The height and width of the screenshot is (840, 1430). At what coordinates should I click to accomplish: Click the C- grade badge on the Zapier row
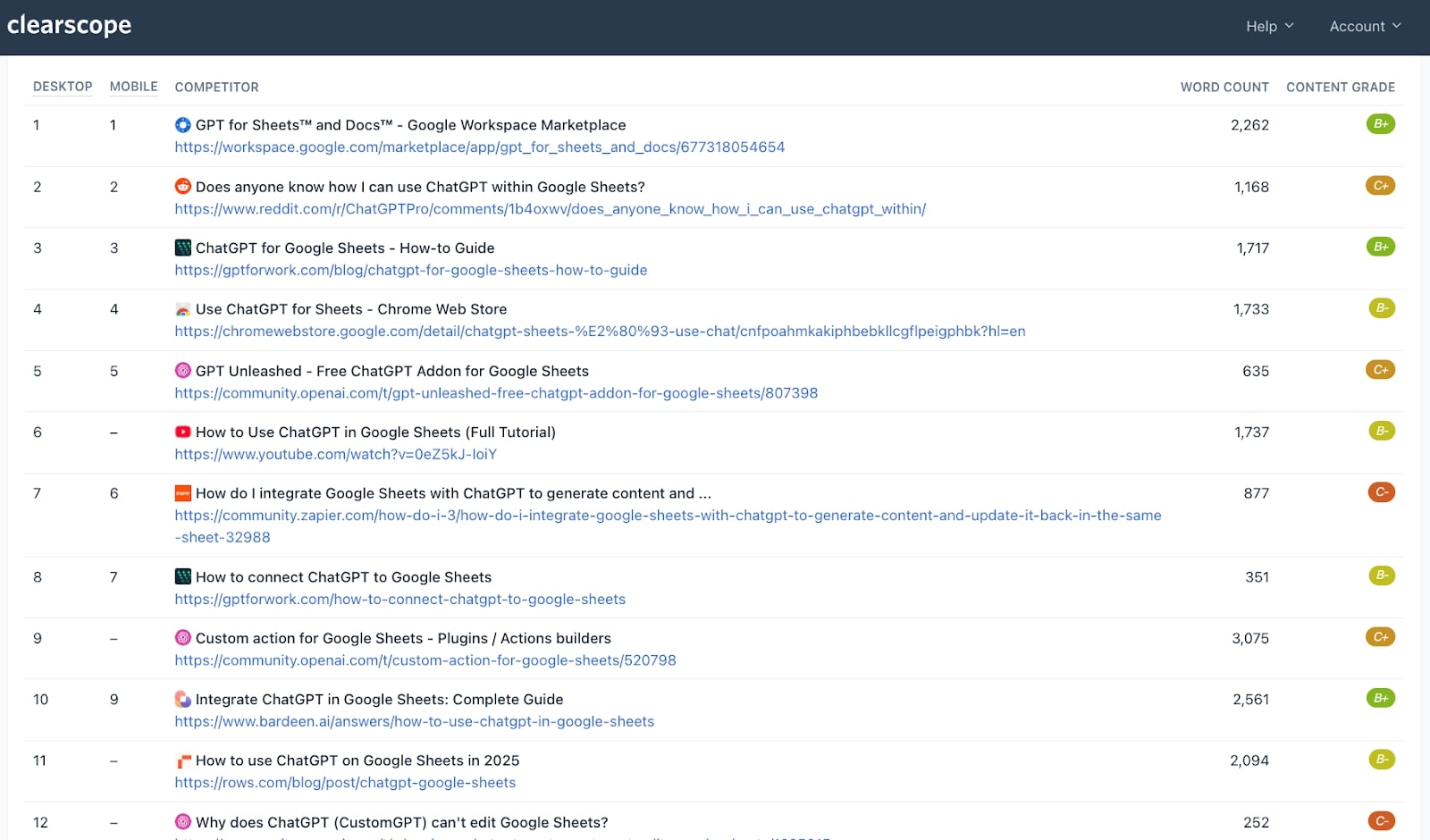tap(1382, 492)
